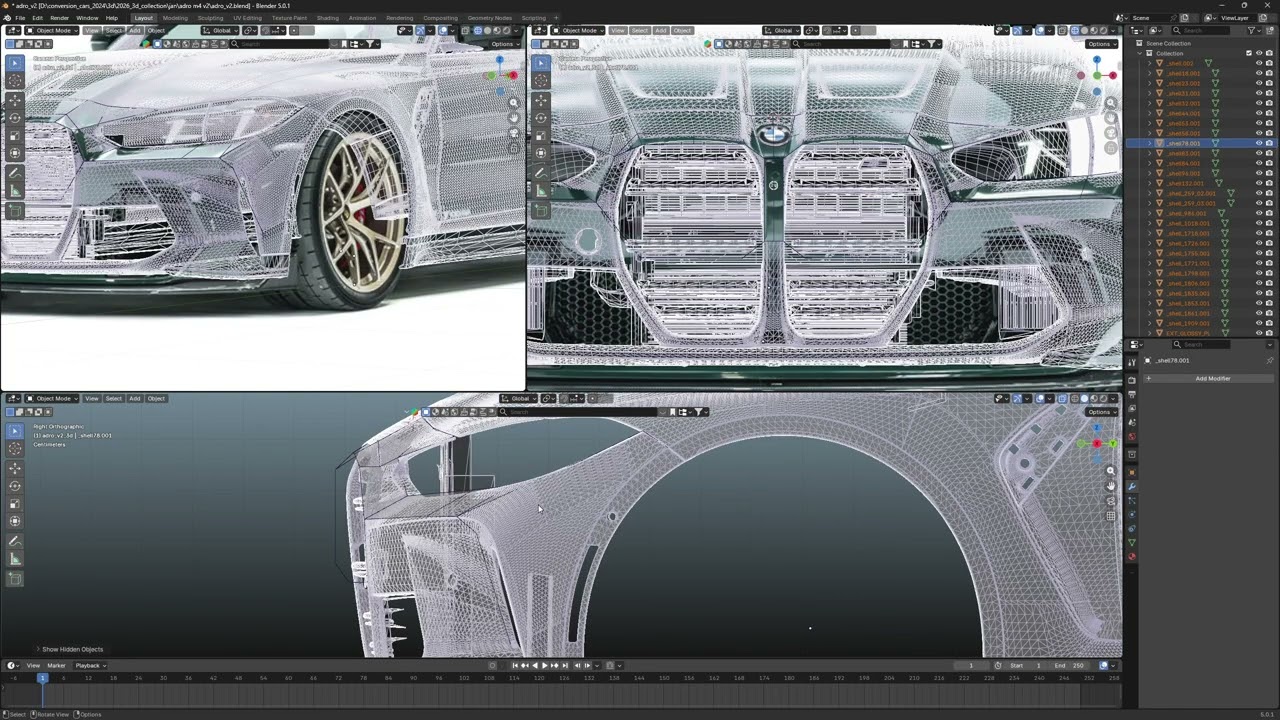Click the Blender logo menu icon

coord(6,18)
